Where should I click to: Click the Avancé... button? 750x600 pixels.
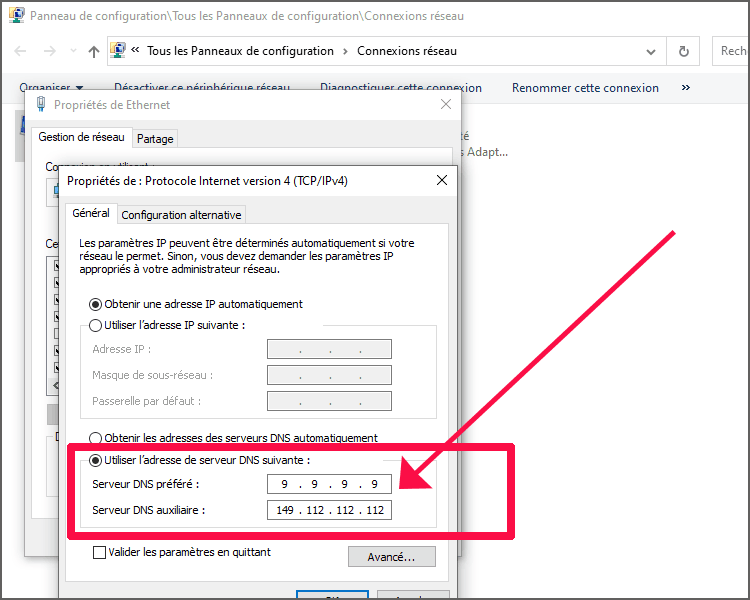(392, 557)
